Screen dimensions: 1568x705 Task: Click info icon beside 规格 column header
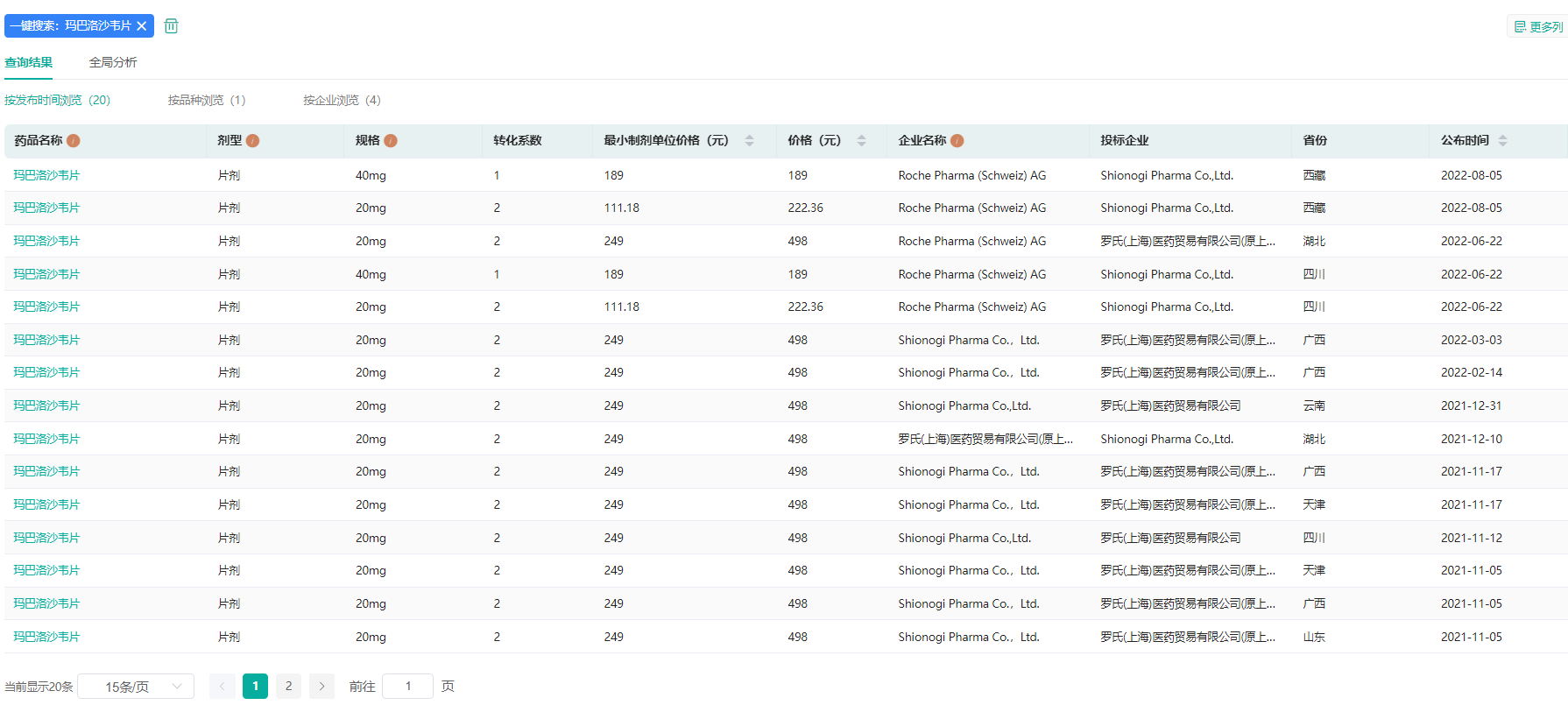click(x=391, y=141)
